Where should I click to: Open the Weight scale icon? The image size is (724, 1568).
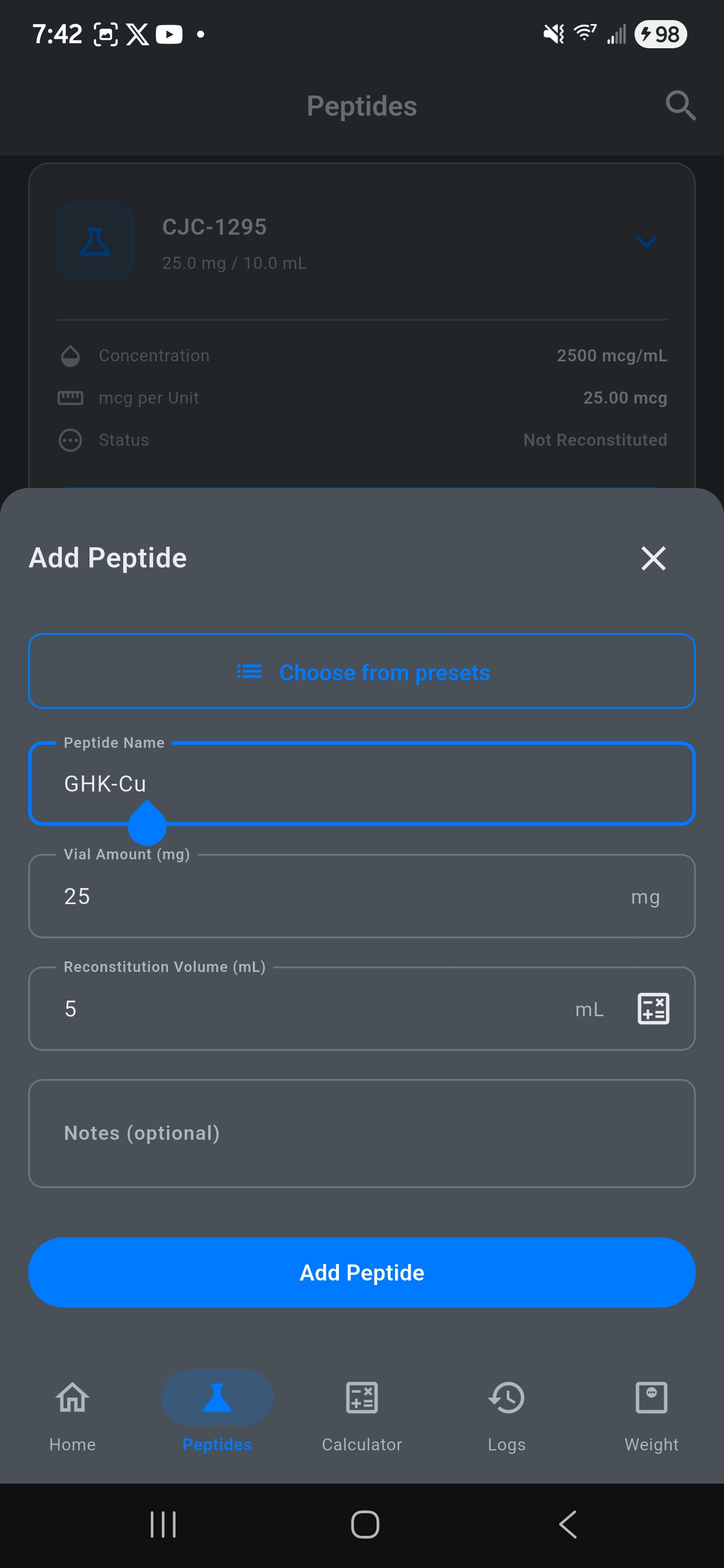[651, 1398]
